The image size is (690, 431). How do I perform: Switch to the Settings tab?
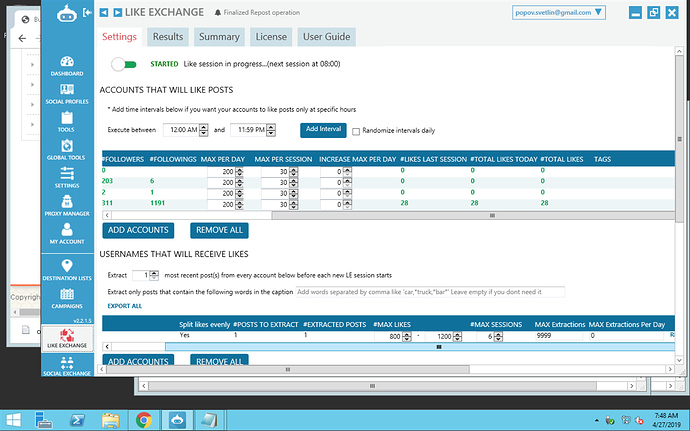(x=119, y=37)
